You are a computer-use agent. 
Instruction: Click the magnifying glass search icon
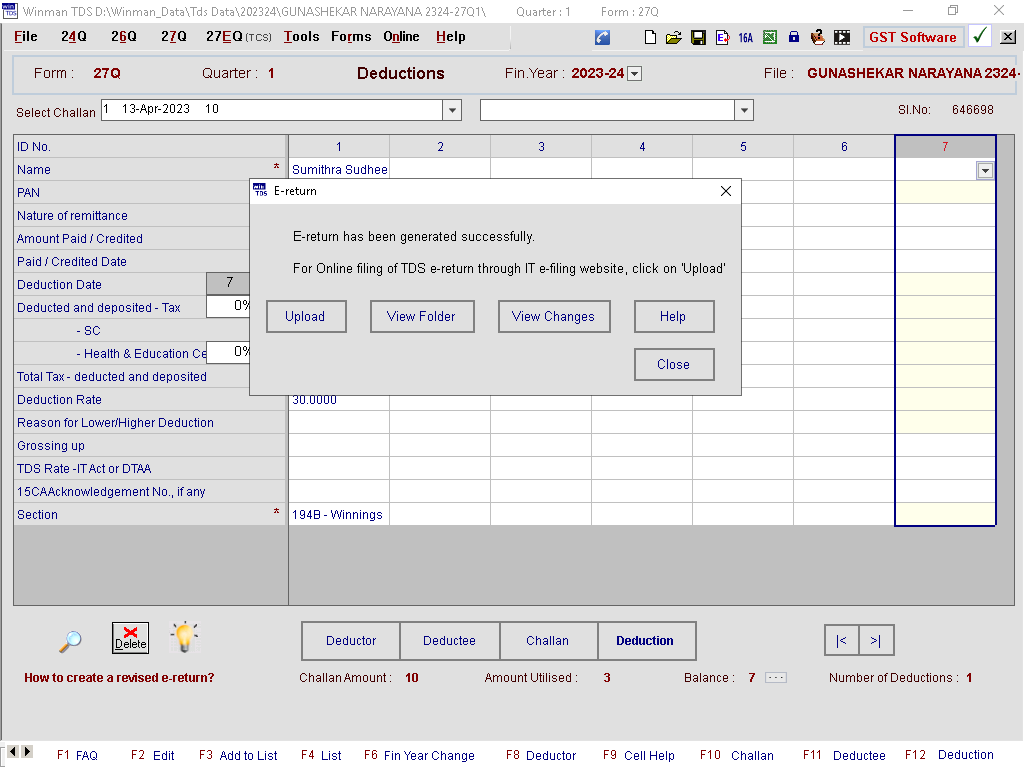pyautogui.click(x=70, y=641)
